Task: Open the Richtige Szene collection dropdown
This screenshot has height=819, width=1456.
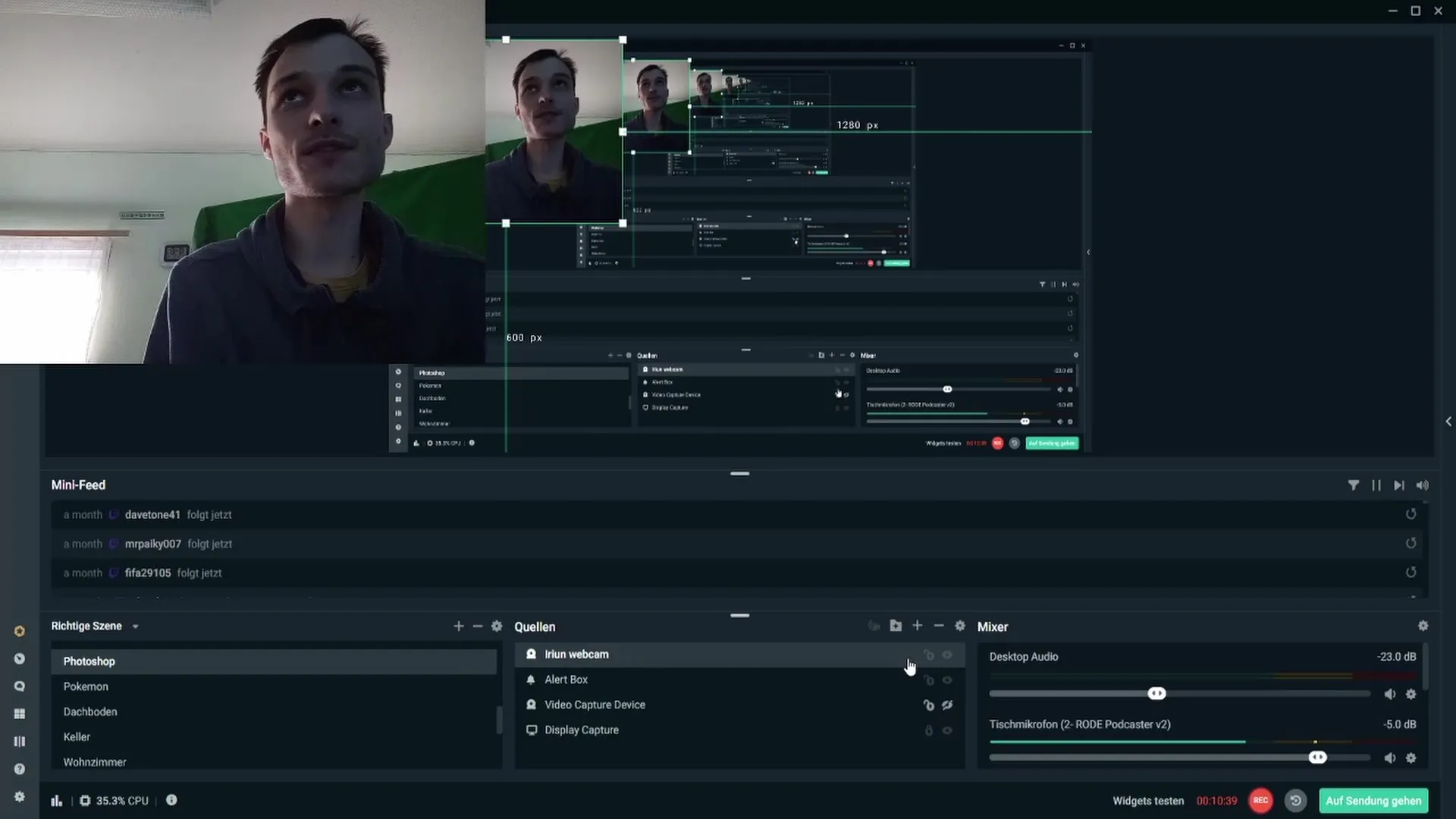Action: coord(135,626)
